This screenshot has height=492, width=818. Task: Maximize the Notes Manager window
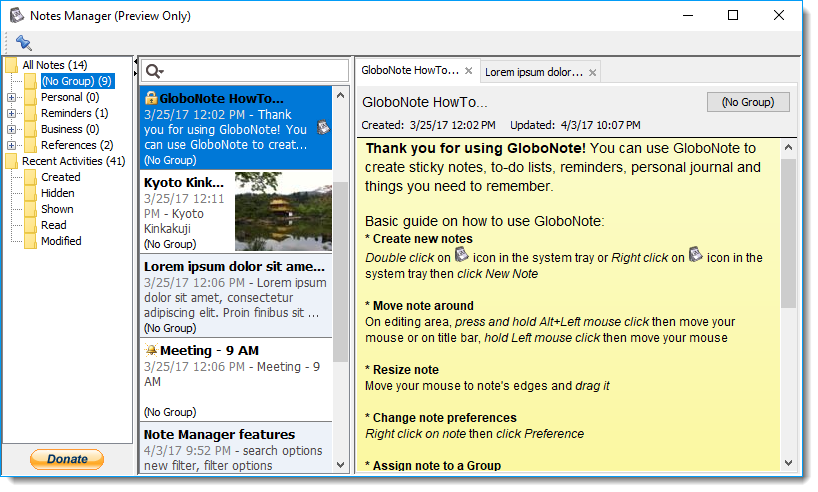point(732,15)
